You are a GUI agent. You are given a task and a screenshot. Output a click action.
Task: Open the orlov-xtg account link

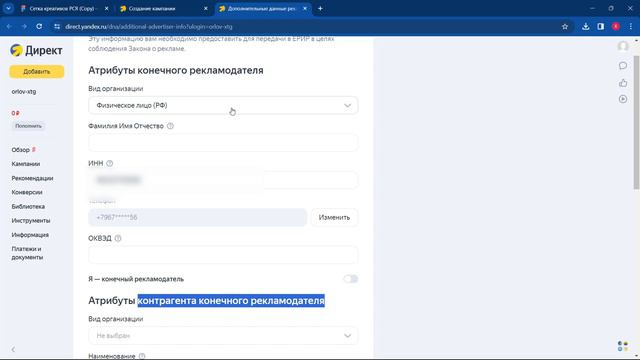coord(24,91)
